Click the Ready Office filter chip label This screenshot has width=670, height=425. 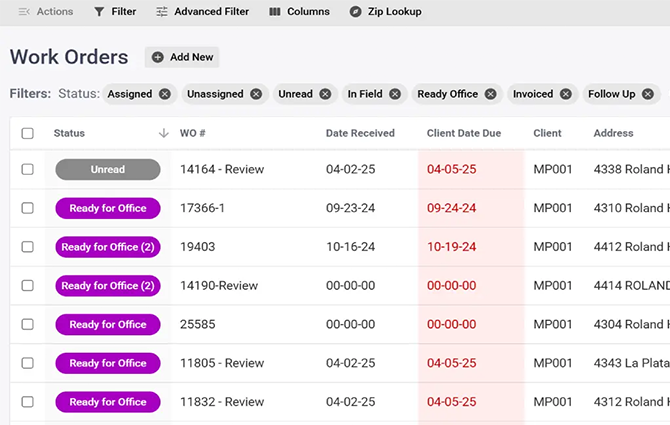click(447, 94)
